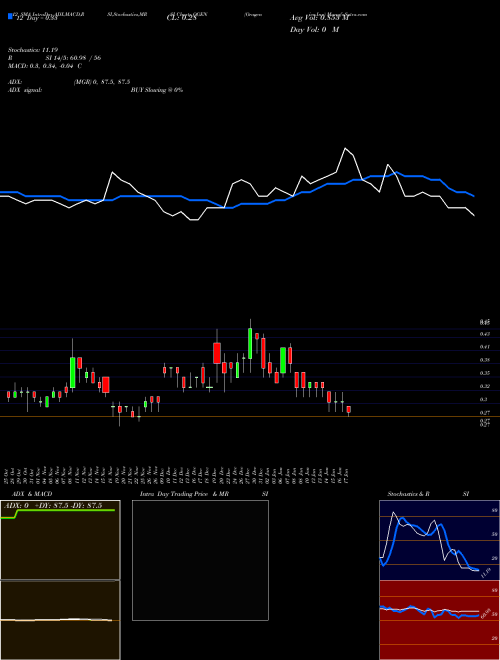This screenshot has height=660, width=500.
Task: Click the 'Intra Day Trading Price & MR' title
Action: coord(184,494)
